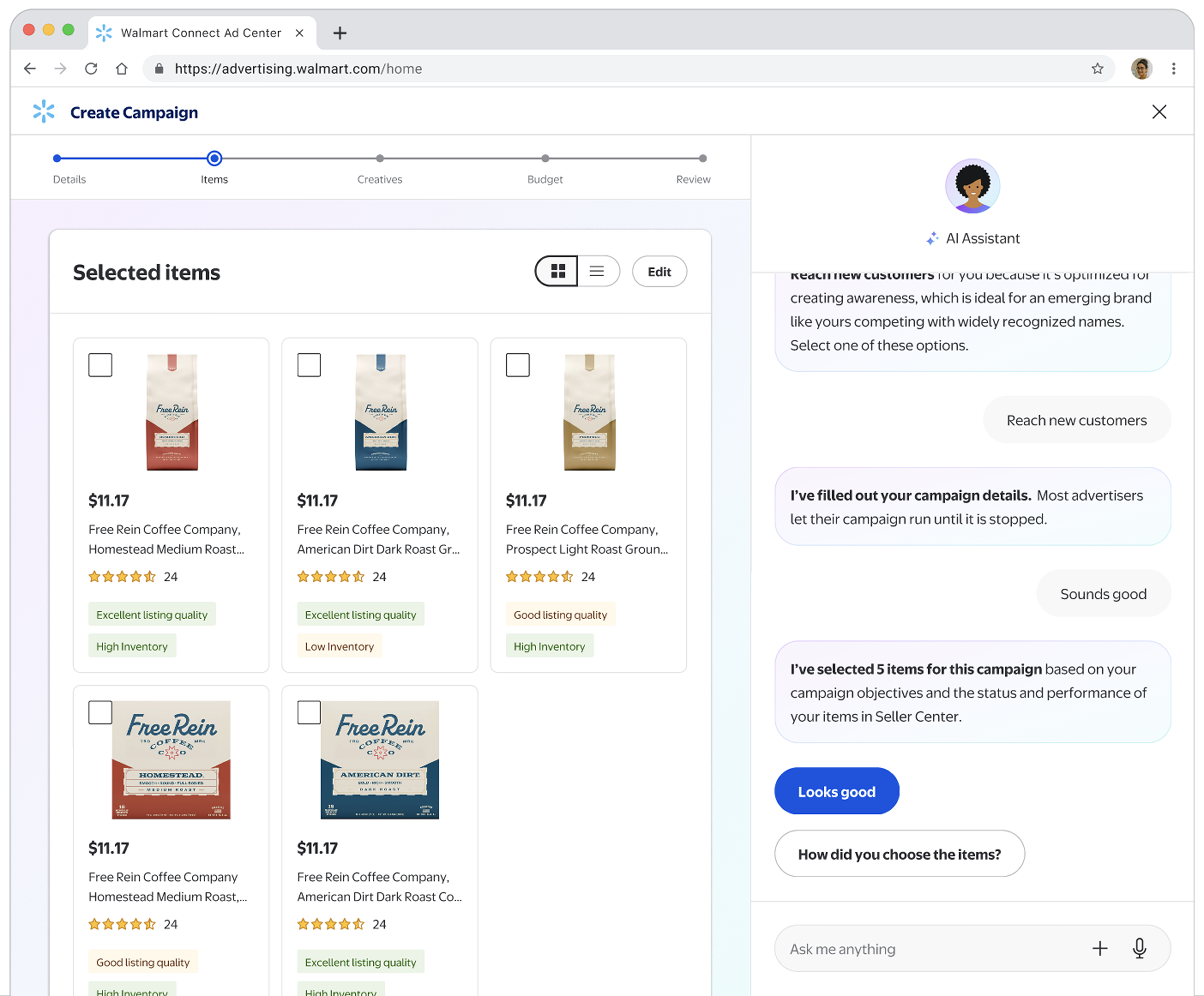This screenshot has width=1204, height=996.
Task: Click the macOS yellow minimize window button
Action: click(x=49, y=30)
